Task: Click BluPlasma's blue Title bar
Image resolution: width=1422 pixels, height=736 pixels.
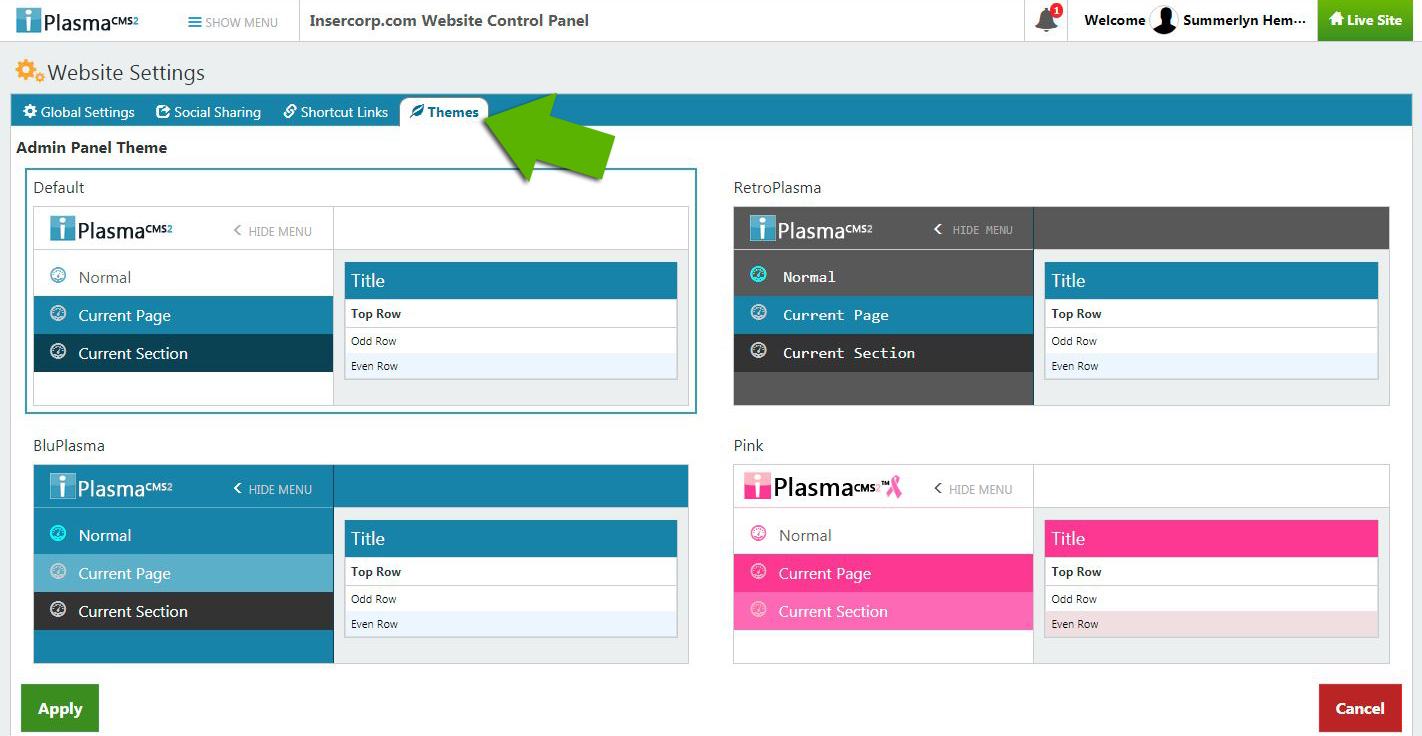Action: [511, 538]
